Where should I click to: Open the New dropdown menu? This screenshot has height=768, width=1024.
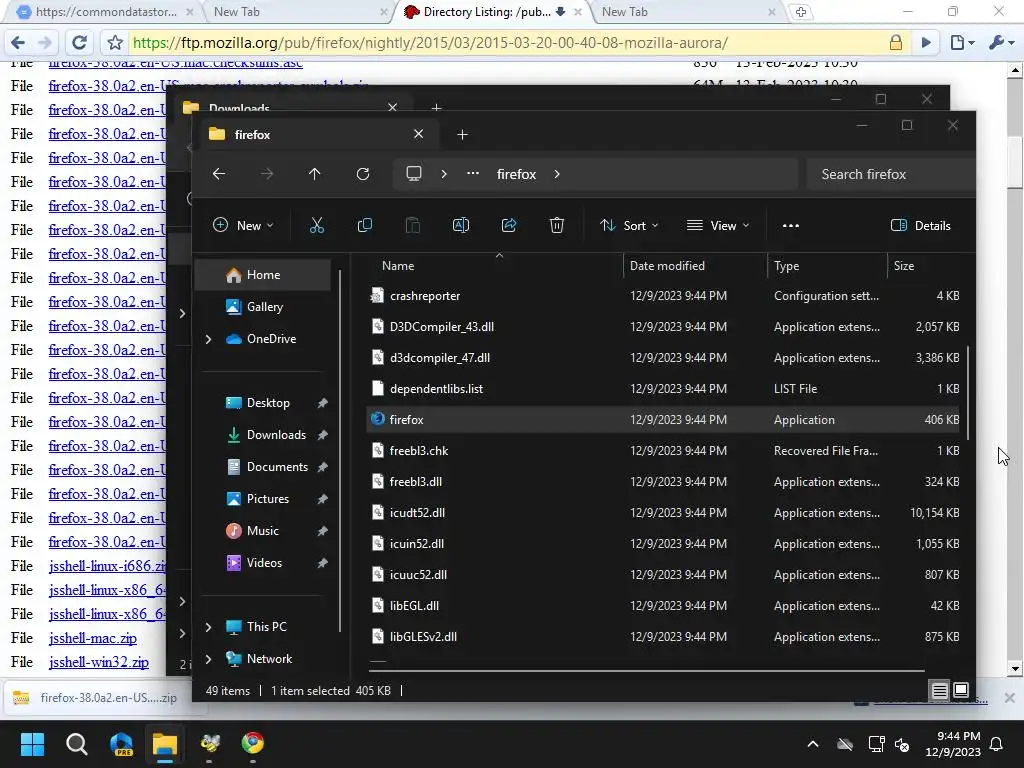point(243,225)
